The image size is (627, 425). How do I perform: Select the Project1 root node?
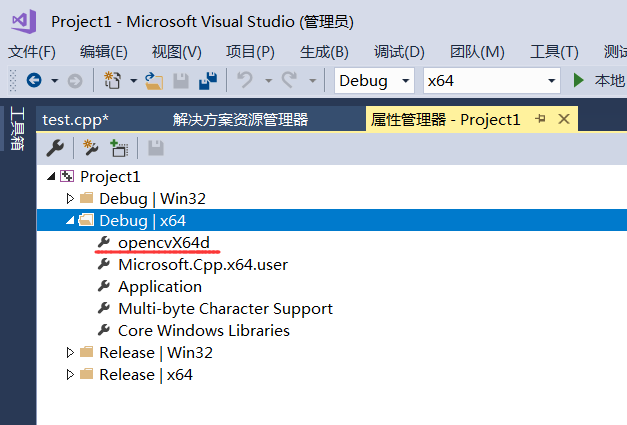pos(110,177)
